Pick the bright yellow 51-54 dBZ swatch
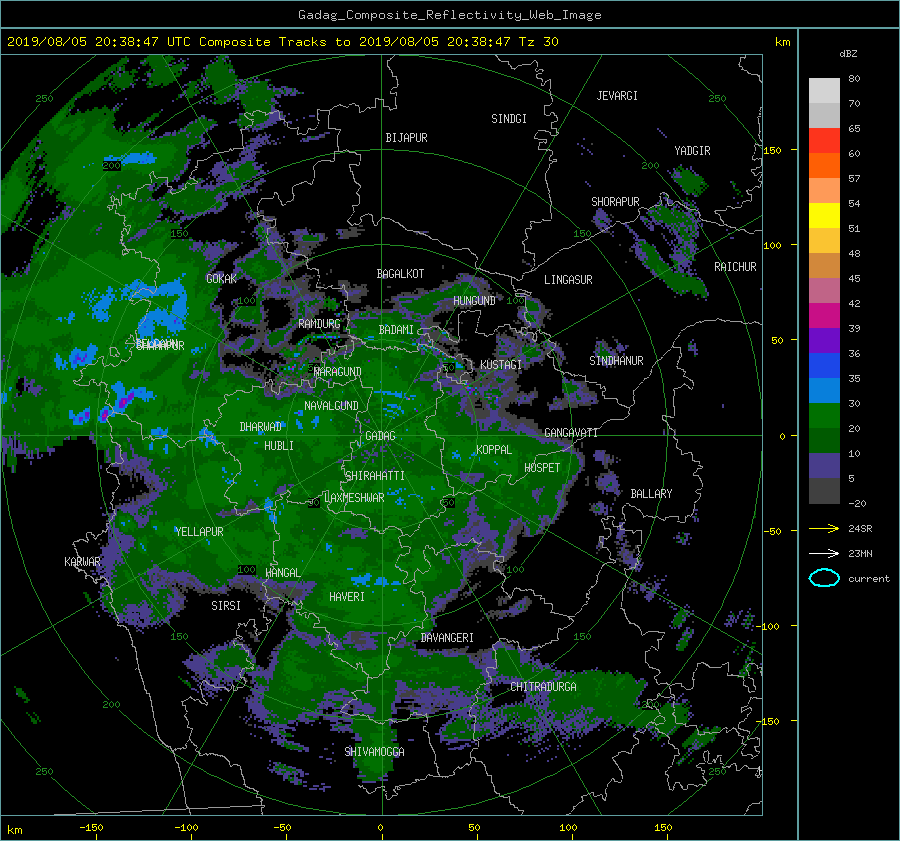The height and width of the screenshot is (841, 900). click(824, 216)
